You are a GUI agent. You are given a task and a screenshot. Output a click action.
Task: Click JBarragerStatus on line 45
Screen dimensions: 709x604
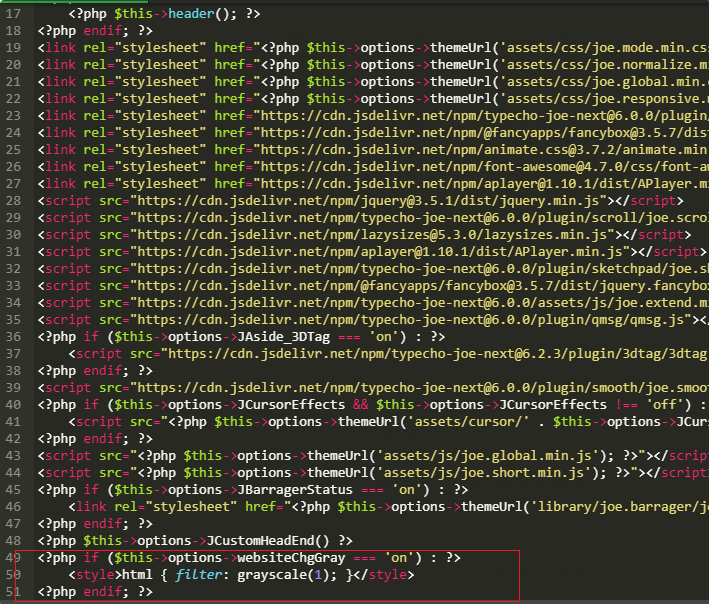tap(295, 490)
